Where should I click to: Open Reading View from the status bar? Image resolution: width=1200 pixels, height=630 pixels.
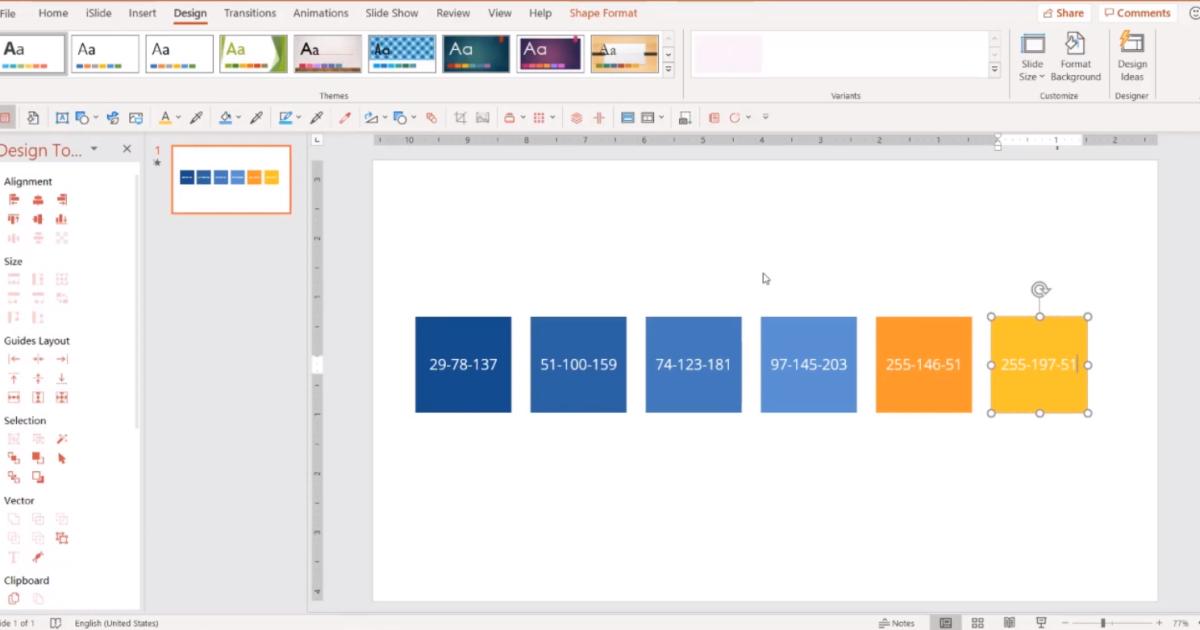coord(1009,621)
